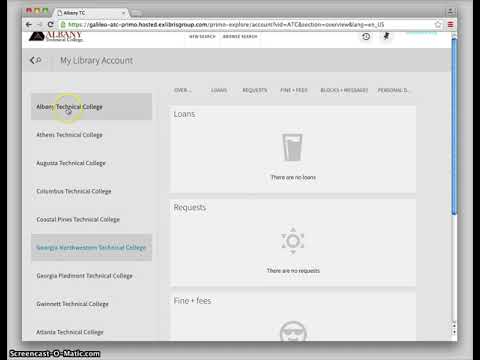The height and width of the screenshot is (360, 480).
Task: Open Chrome hamburger menu
Action: click(451, 24)
